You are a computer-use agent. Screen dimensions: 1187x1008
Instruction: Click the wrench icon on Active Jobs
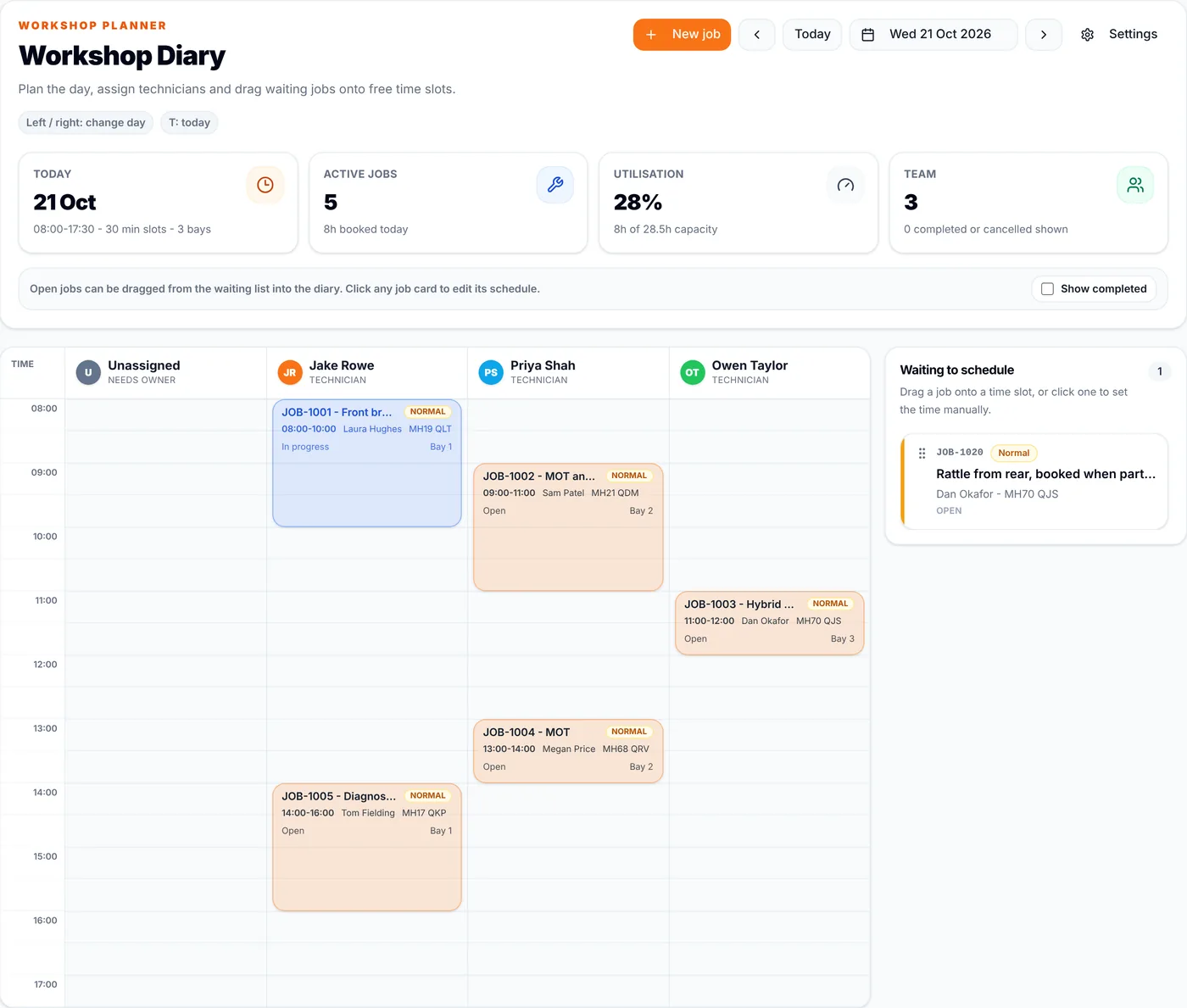pyautogui.click(x=555, y=185)
